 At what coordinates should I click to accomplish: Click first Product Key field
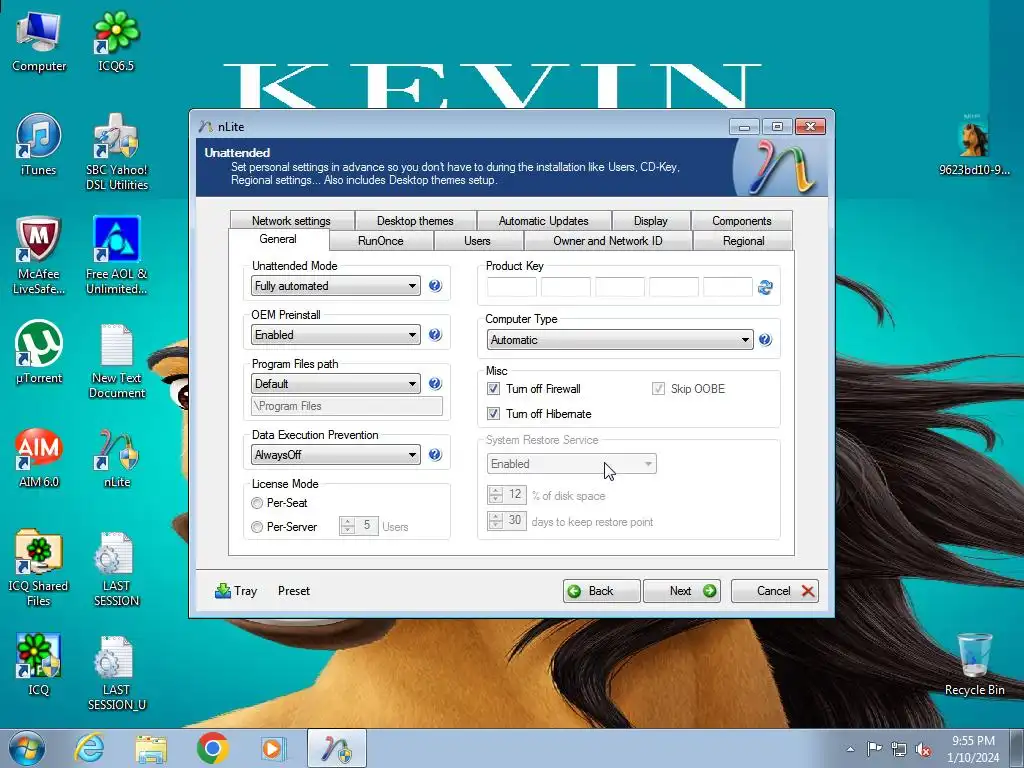point(512,287)
